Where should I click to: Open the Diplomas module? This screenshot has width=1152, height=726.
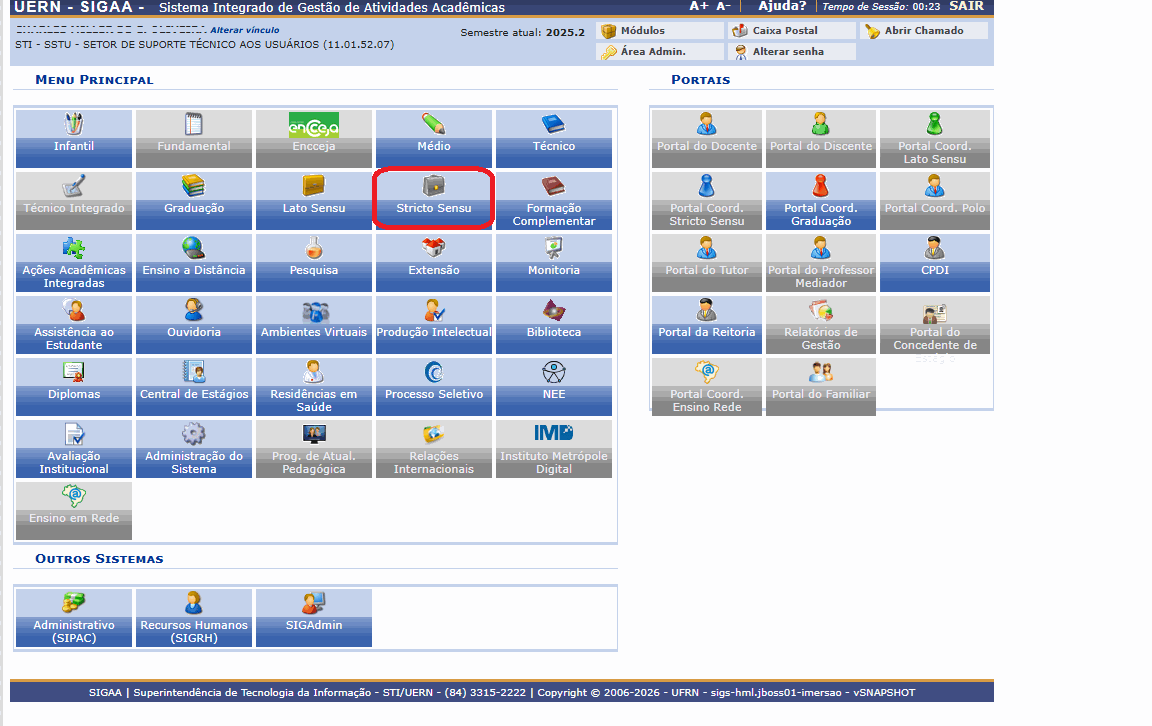tap(74, 384)
